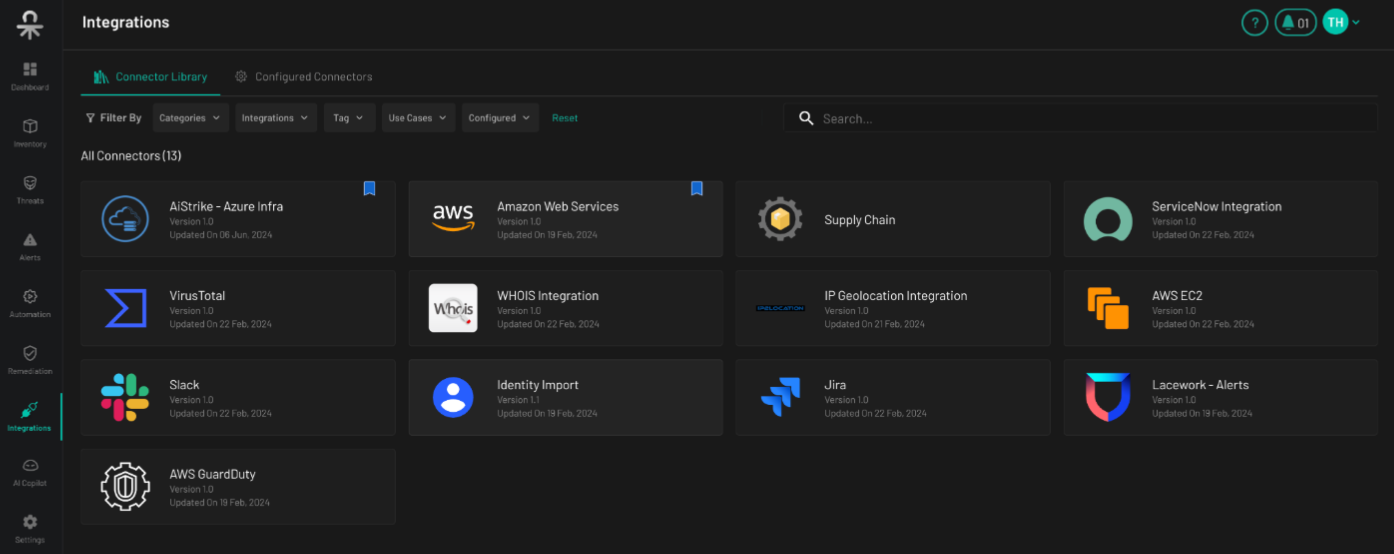
Task: Switch to the Connector Library tab
Action: point(150,77)
